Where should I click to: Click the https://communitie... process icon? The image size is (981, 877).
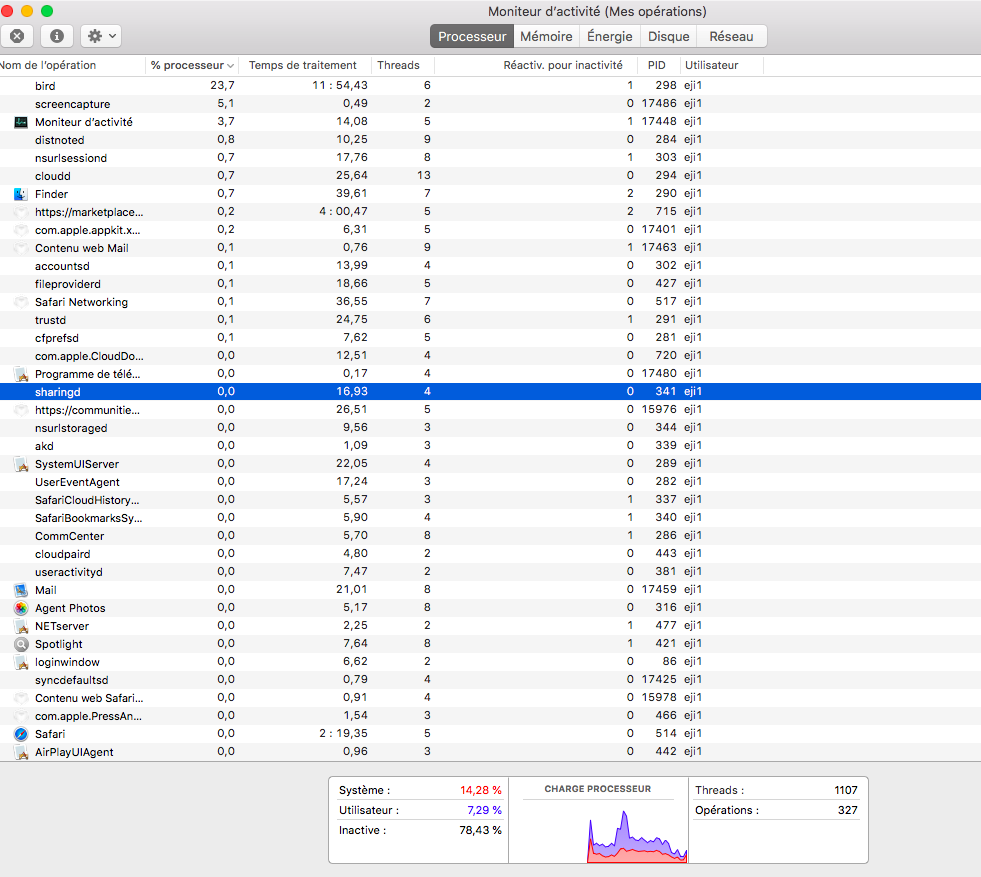click(21, 410)
